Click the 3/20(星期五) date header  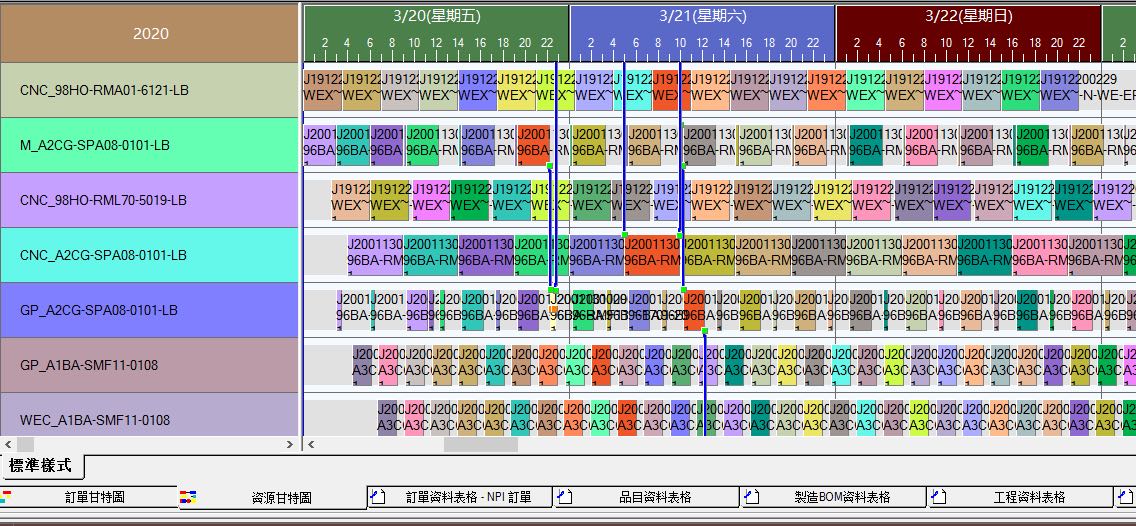pyautogui.click(x=436, y=16)
